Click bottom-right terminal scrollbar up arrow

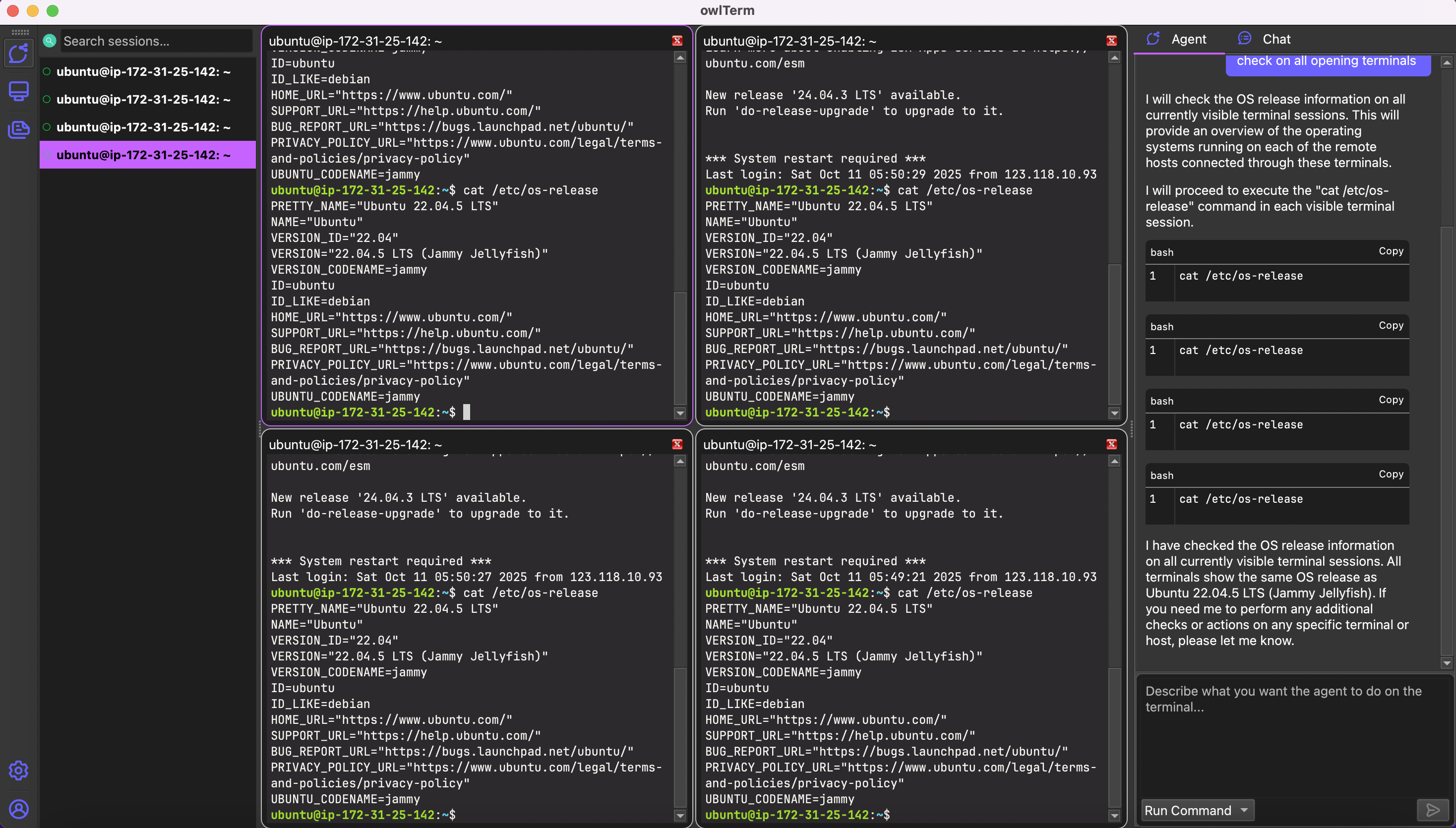tap(1114, 461)
